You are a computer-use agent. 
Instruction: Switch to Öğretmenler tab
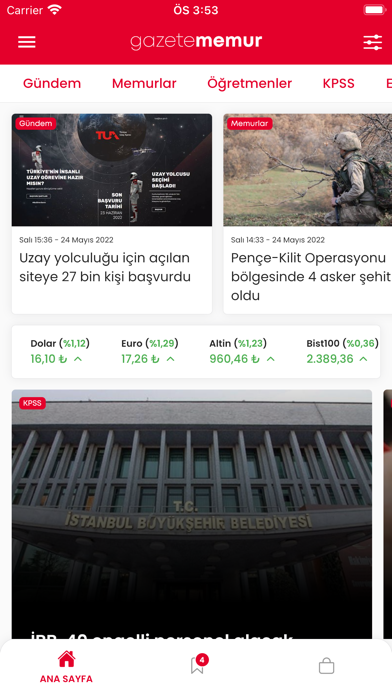pyautogui.click(x=249, y=83)
